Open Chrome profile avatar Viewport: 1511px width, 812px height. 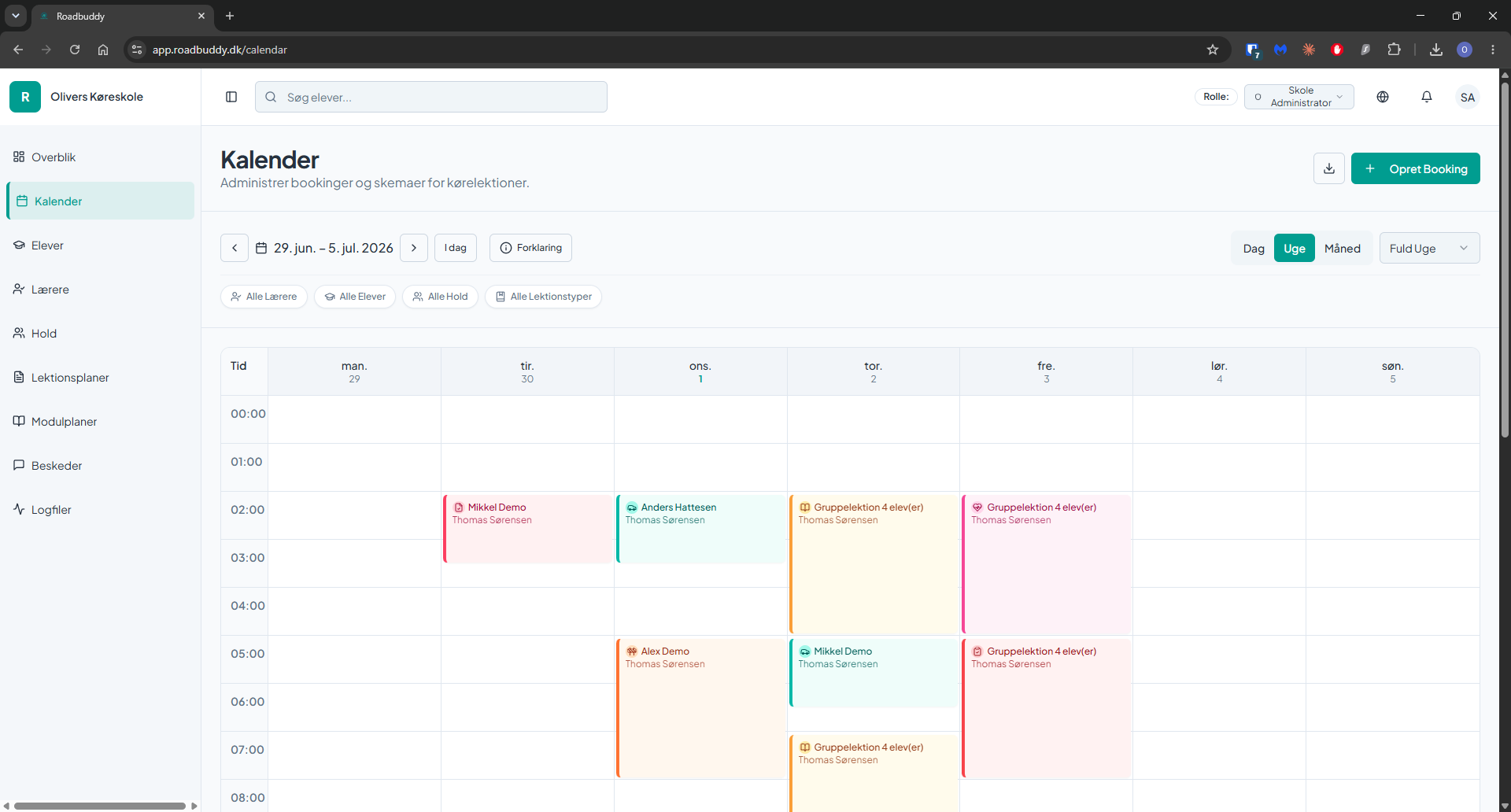pyautogui.click(x=1465, y=50)
